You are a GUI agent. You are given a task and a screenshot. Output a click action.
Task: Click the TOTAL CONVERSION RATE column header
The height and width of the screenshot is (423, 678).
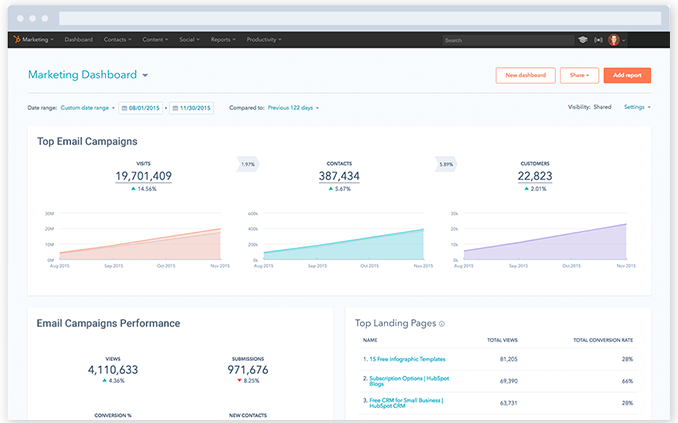click(x=603, y=340)
